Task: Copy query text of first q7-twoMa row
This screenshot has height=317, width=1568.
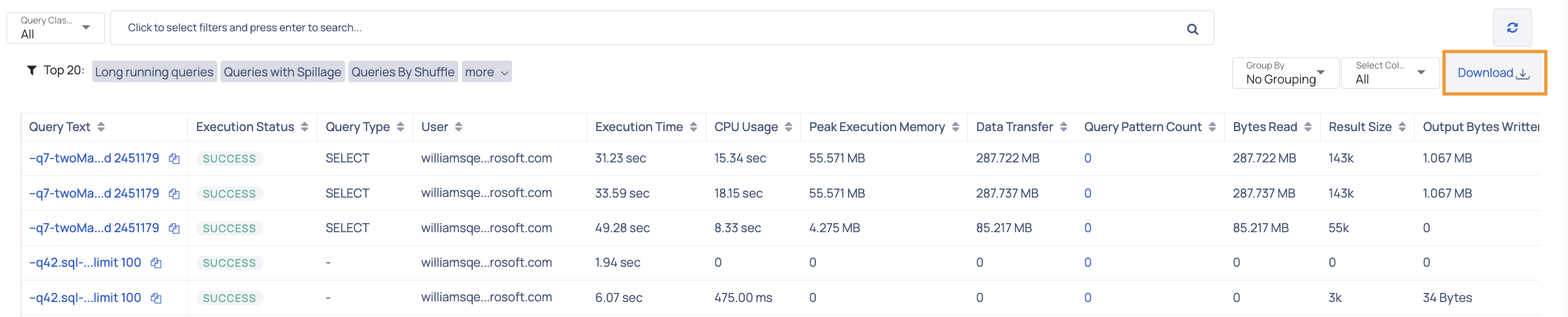Action: point(174,158)
